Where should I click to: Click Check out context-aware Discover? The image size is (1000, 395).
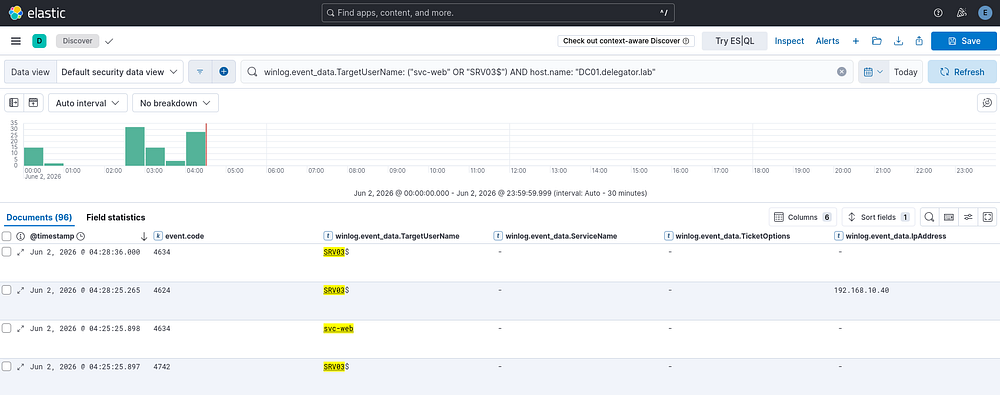pos(626,41)
